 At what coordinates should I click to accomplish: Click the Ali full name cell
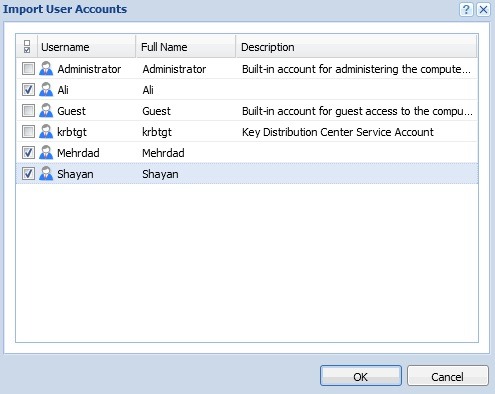coord(148,90)
